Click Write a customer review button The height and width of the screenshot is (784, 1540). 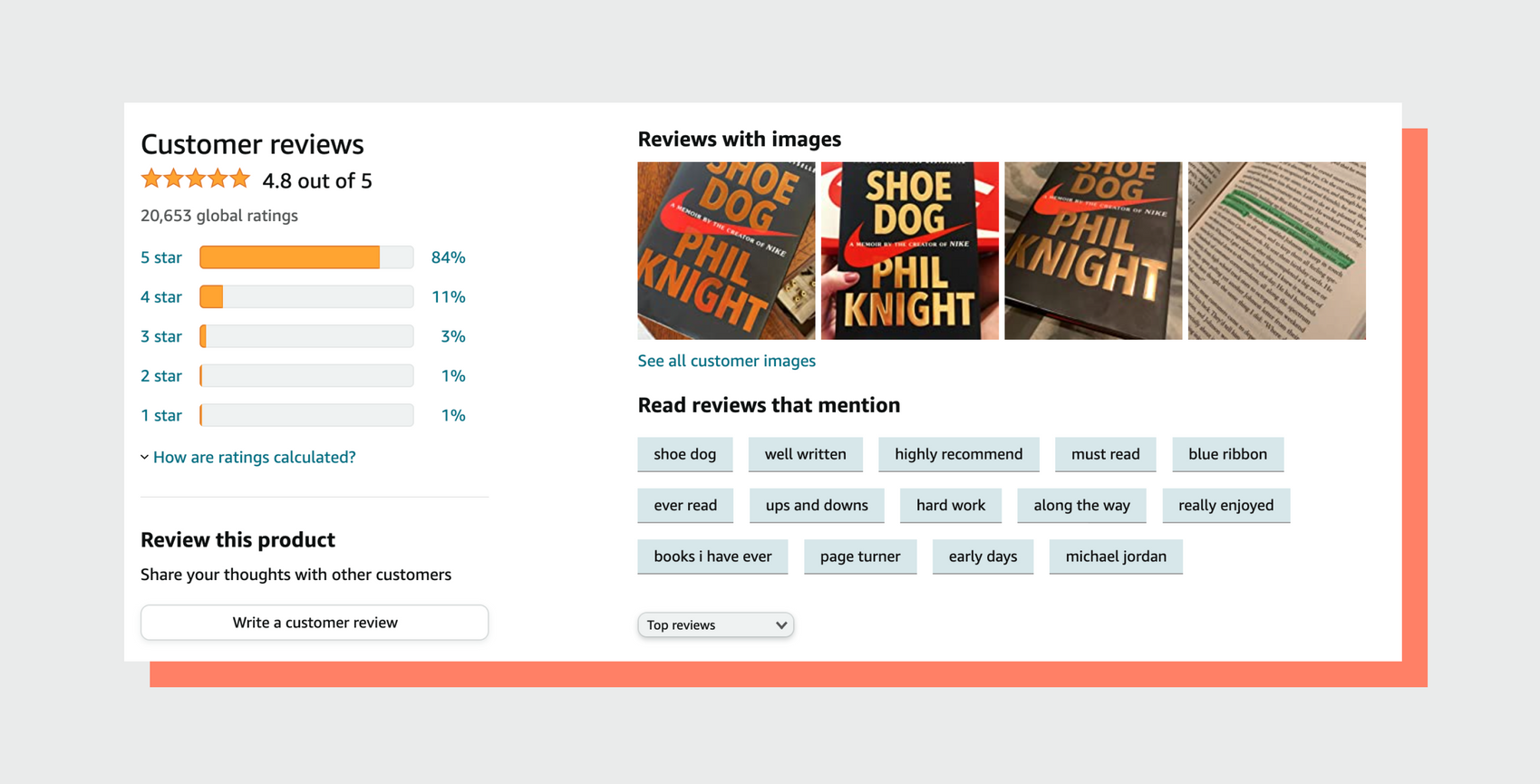[315, 623]
